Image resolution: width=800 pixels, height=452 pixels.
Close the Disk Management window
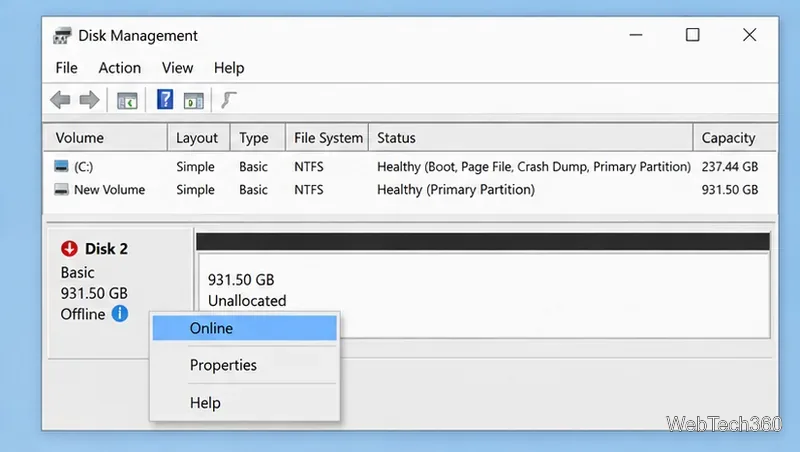coord(749,35)
